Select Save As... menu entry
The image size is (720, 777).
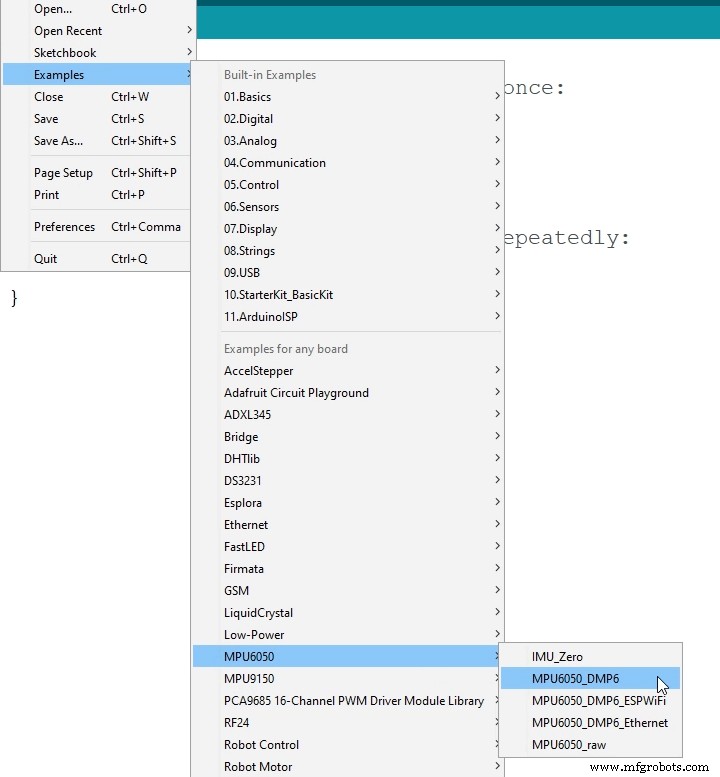[97, 141]
